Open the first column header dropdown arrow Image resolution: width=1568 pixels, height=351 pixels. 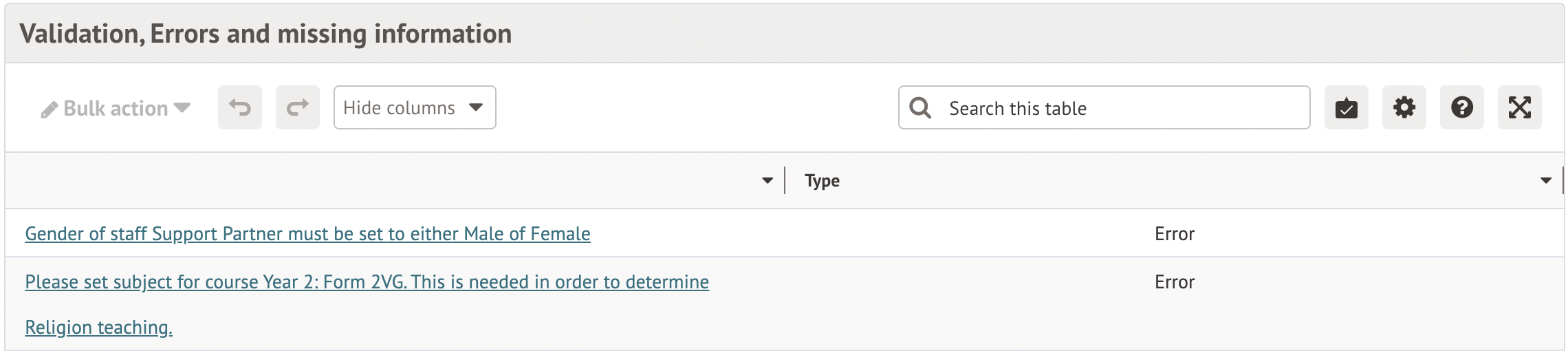[767, 181]
